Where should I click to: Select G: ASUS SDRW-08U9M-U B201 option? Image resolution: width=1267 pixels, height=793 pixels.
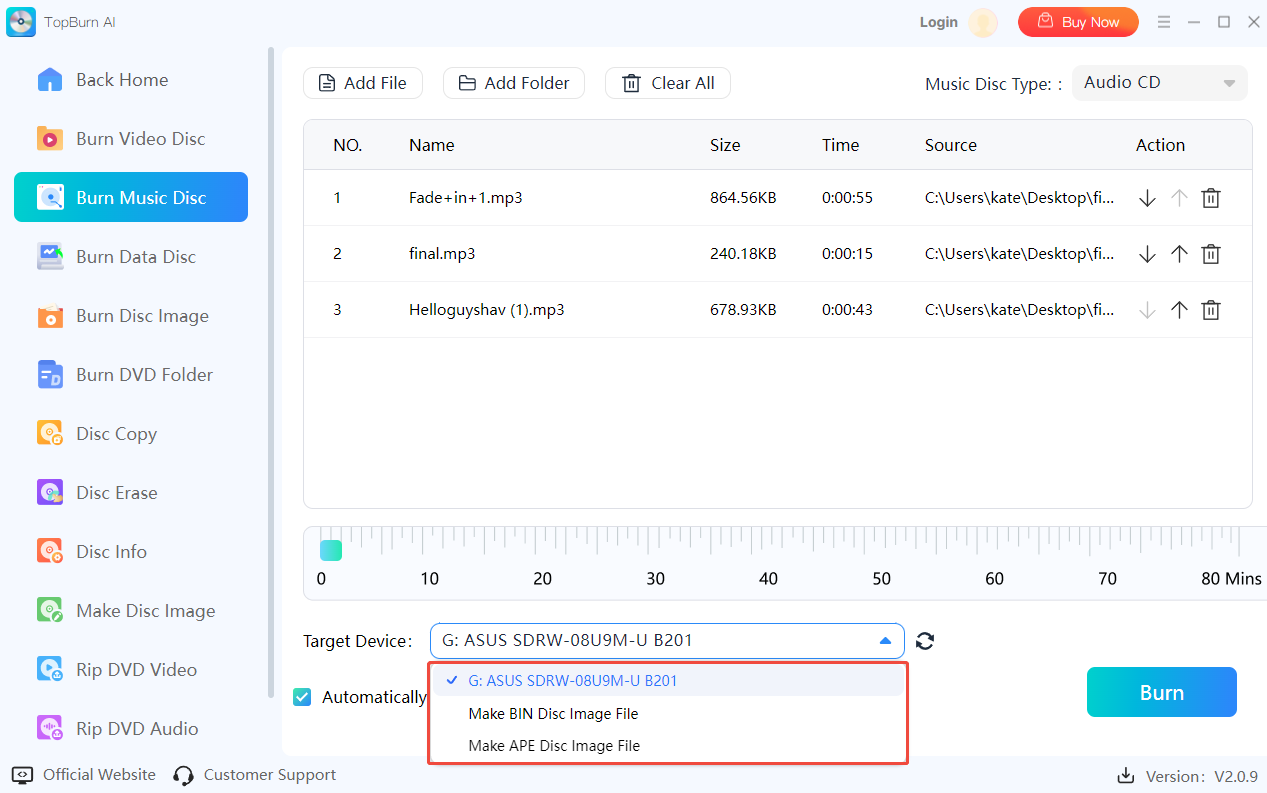(x=572, y=681)
